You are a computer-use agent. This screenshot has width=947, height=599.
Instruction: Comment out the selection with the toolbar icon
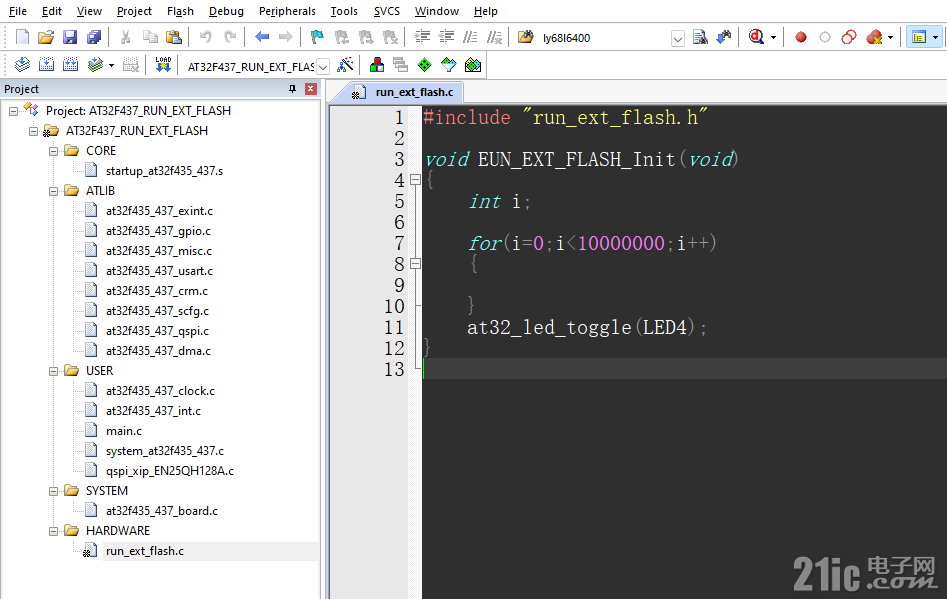(470, 37)
